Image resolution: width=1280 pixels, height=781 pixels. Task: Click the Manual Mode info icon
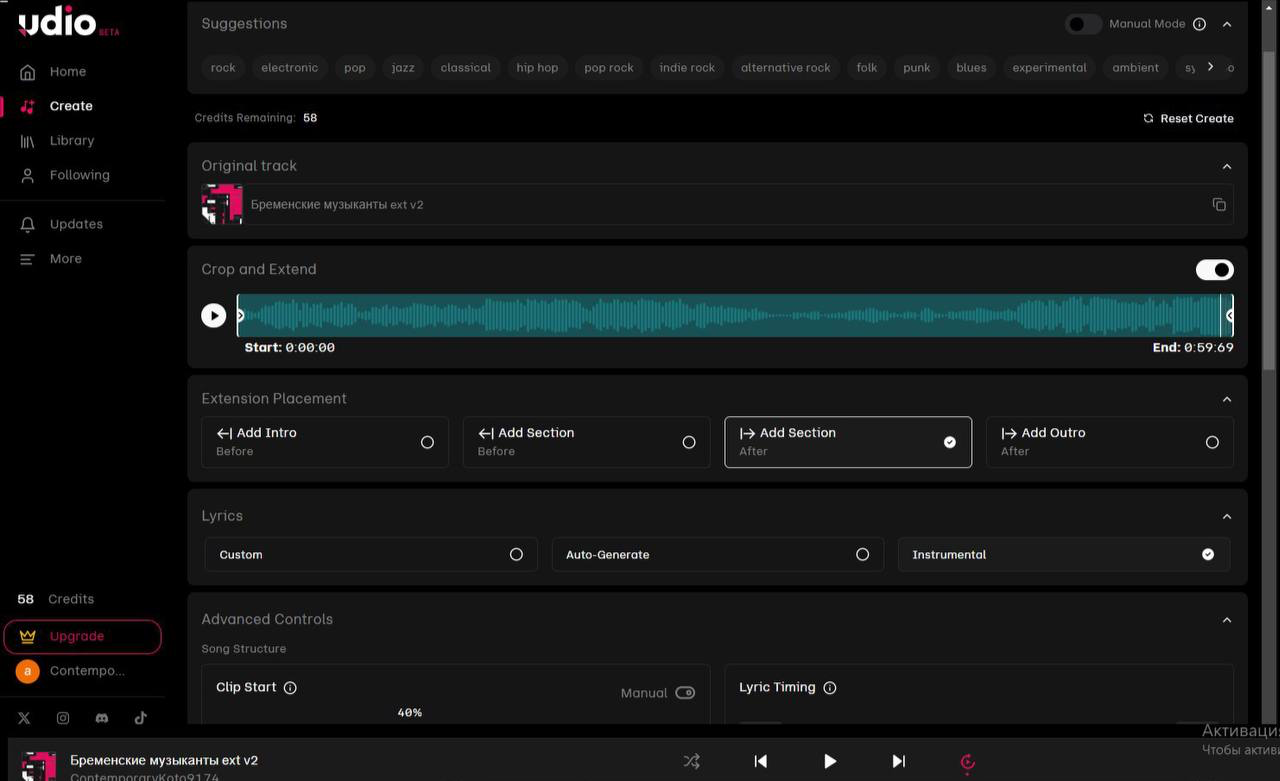coord(1199,24)
